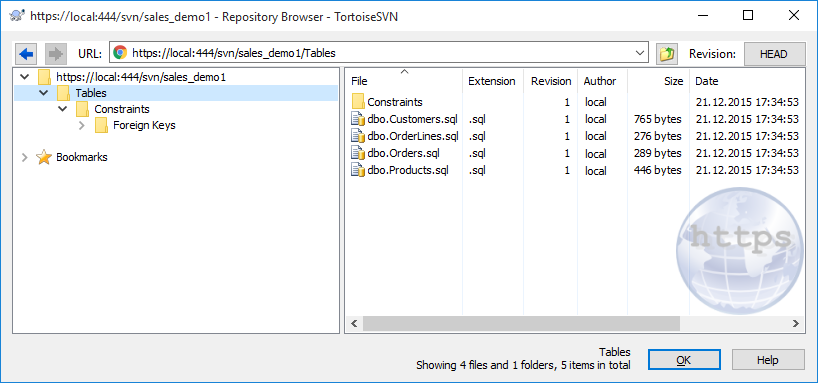818x383 pixels.
Task: Click the Bookmarks star icon
Action: point(44,157)
